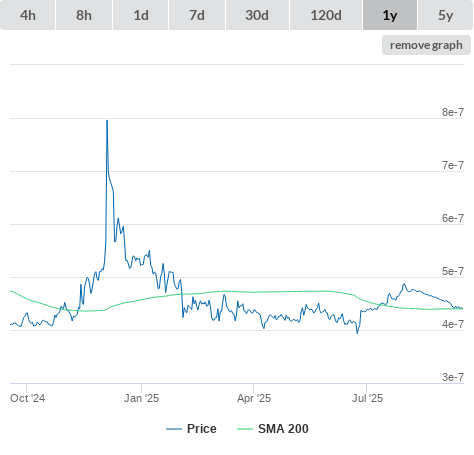Select the 4h time range tab

(x=28, y=15)
